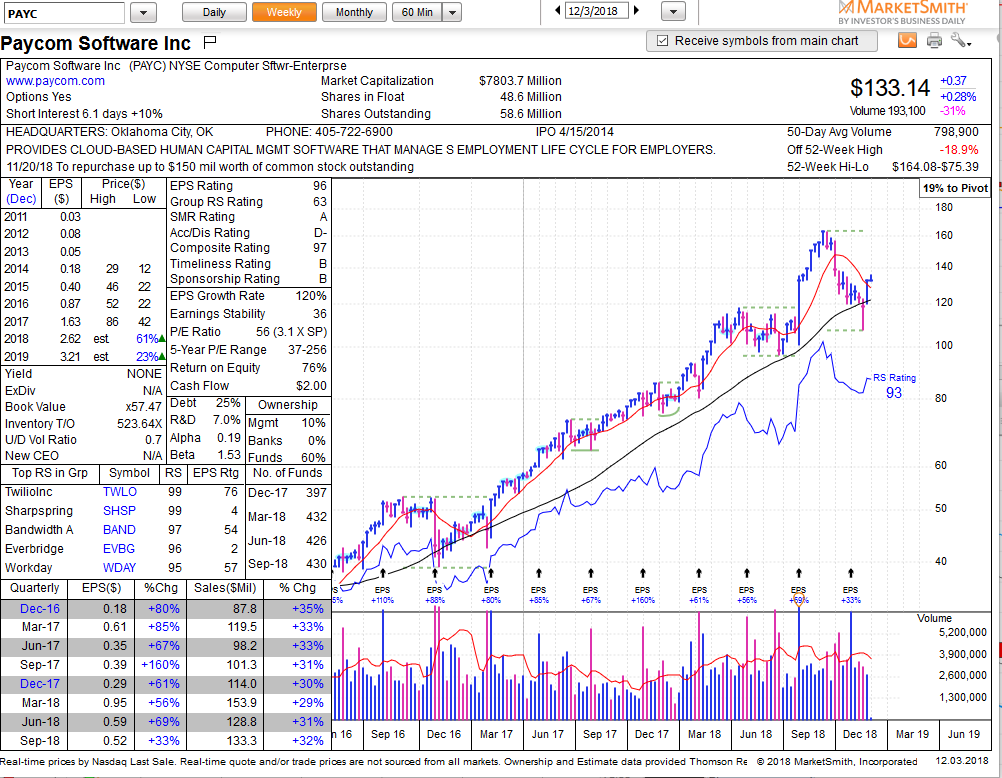The image size is (1002, 778).
Task: Advance to the next date using right arrow
Action: point(636,10)
